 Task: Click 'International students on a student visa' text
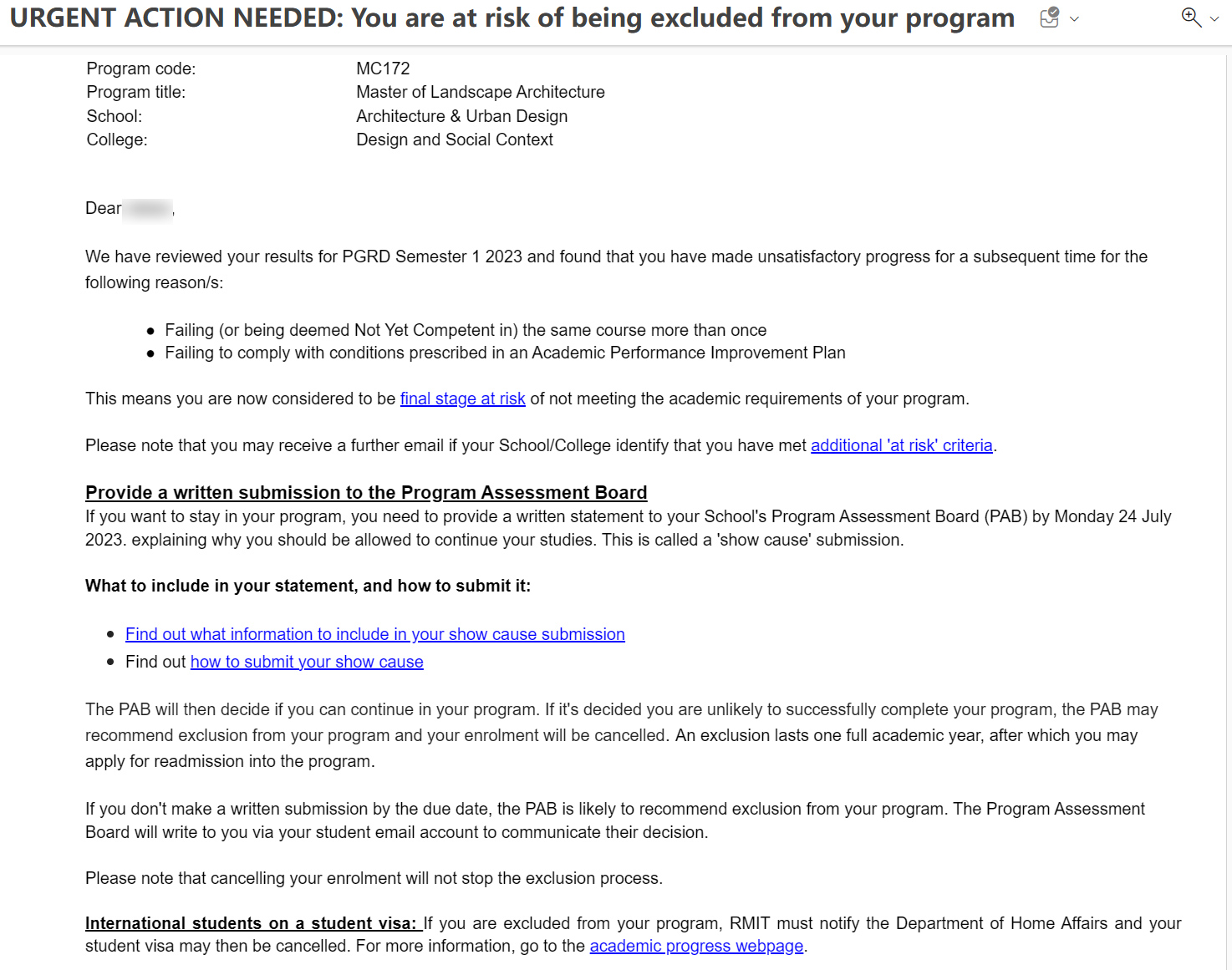pyautogui.click(x=250, y=923)
